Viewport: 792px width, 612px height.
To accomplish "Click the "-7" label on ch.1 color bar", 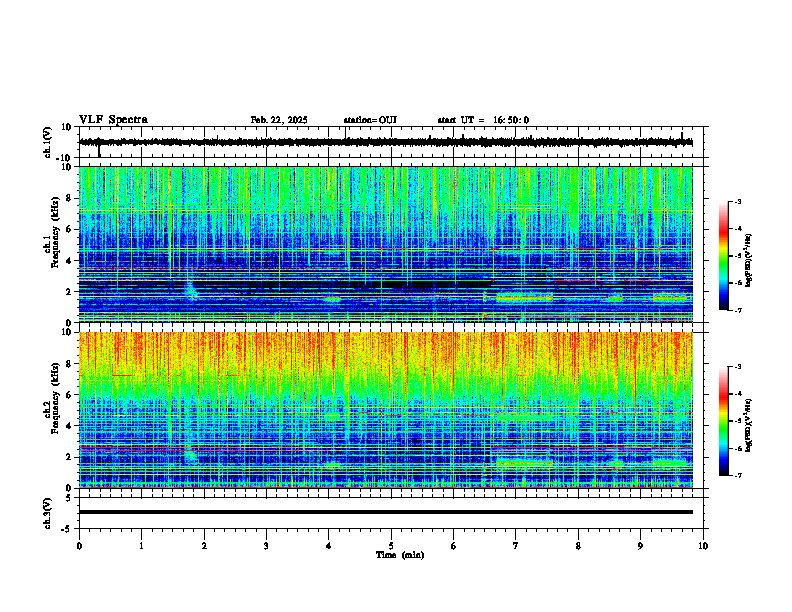I will pos(738,310).
